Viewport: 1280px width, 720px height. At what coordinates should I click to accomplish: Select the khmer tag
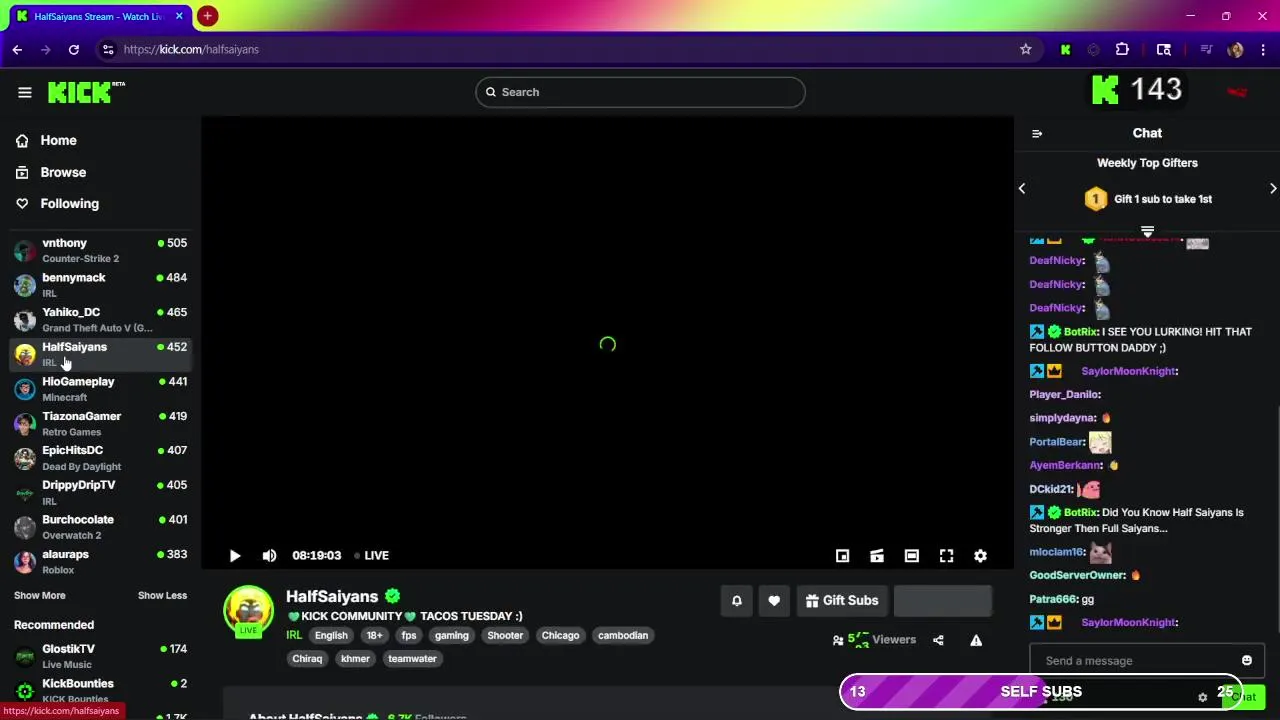pos(355,659)
